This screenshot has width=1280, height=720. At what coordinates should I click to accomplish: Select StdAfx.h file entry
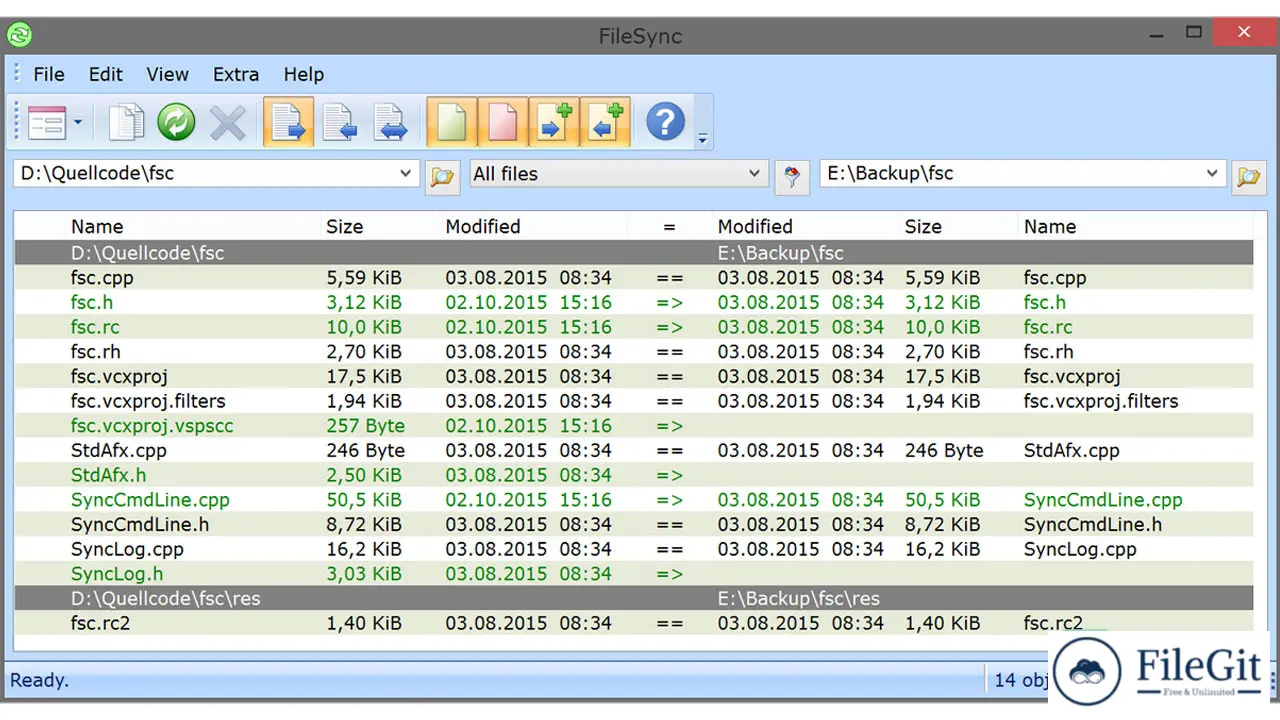[x=108, y=475]
